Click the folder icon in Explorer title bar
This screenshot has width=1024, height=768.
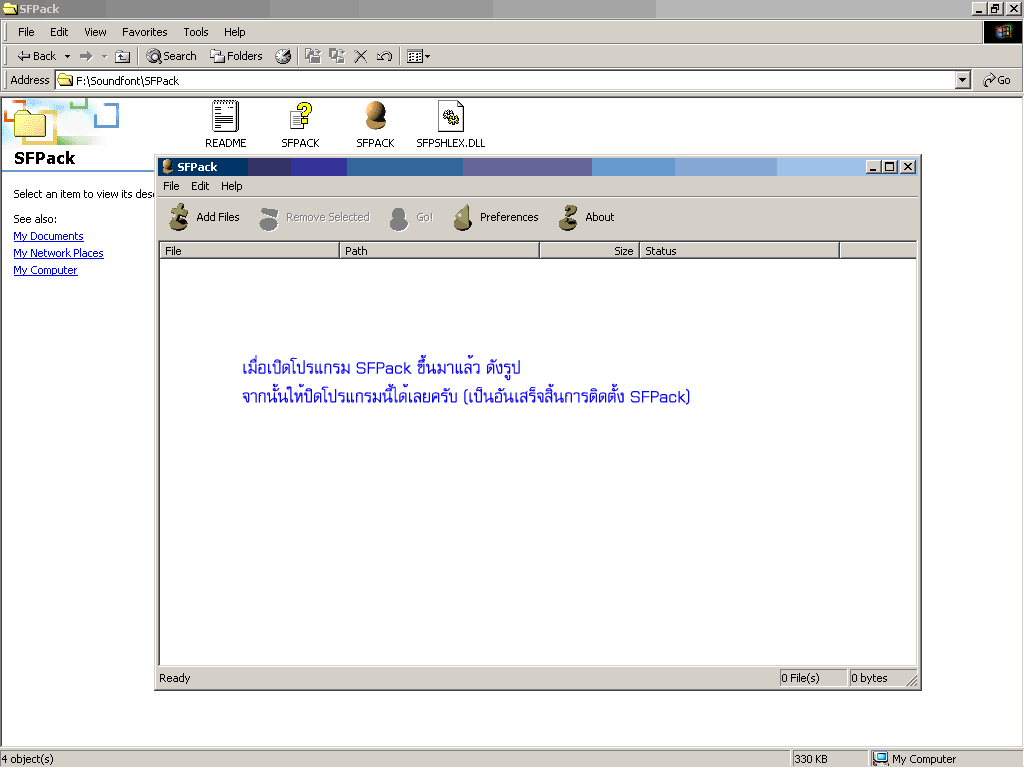point(10,8)
